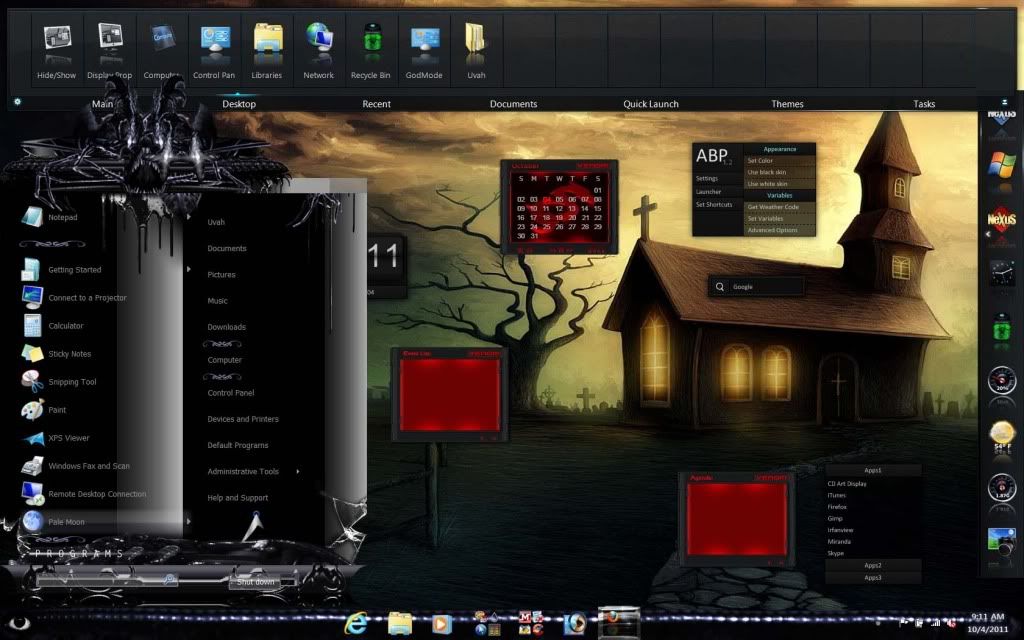
Task: Click the dock settings gear icon
Action: pyautogui.click(x=17, y=102)
